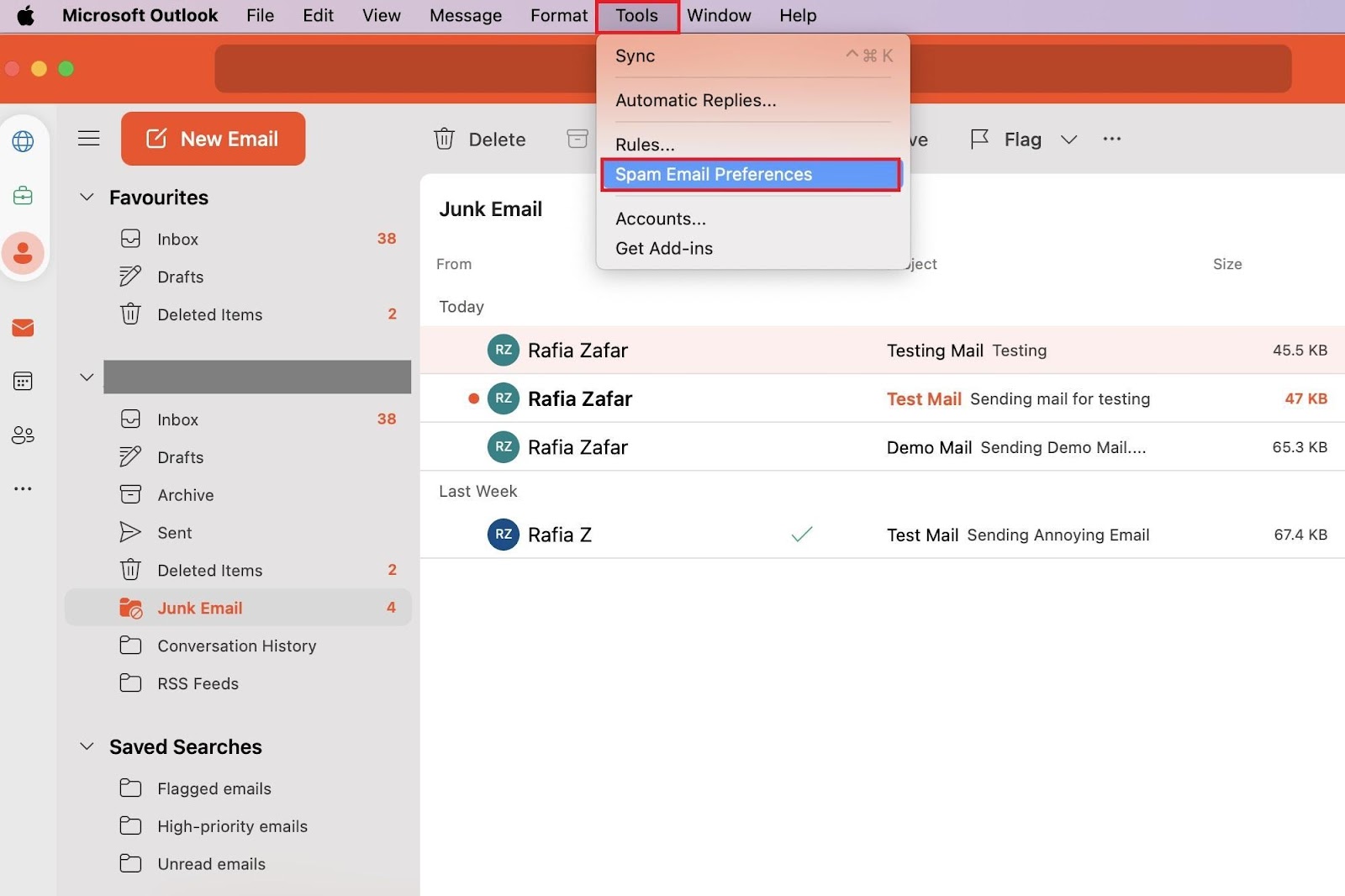Open the Testing Mail email

click(x=883, y=350)
